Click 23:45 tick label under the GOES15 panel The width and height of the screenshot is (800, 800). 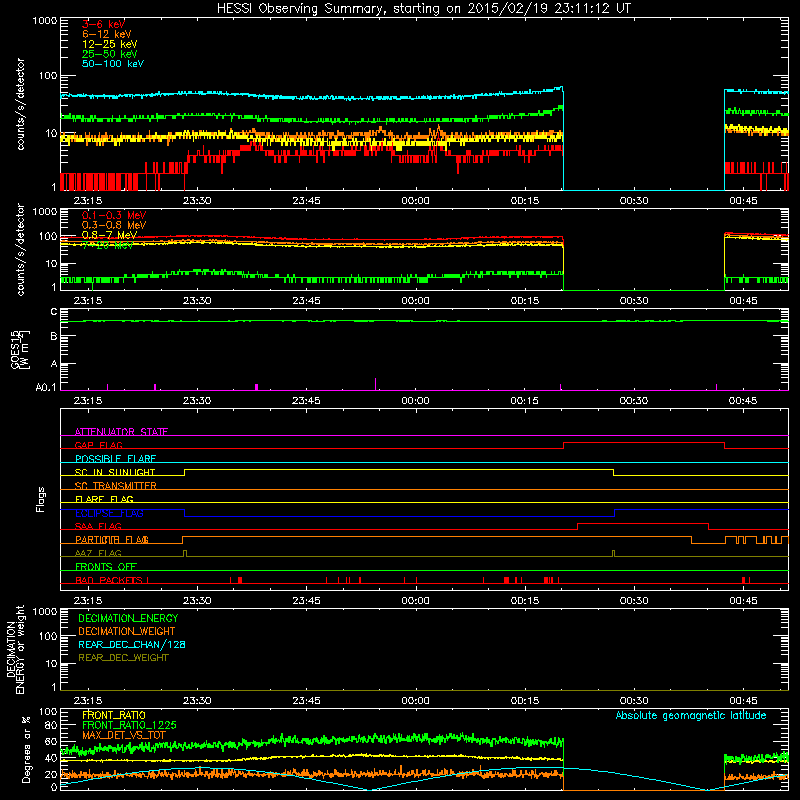(306, 401)
